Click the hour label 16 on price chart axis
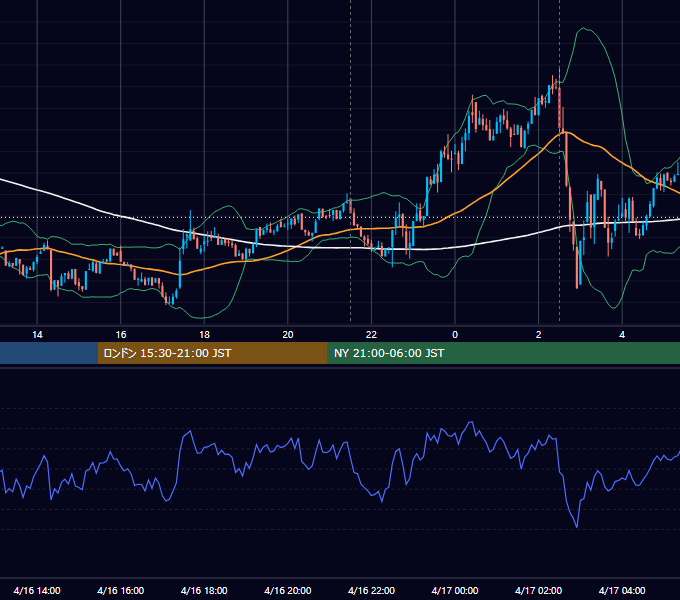The height and width of the screenshot is (600, 680). tap(121, 335)
